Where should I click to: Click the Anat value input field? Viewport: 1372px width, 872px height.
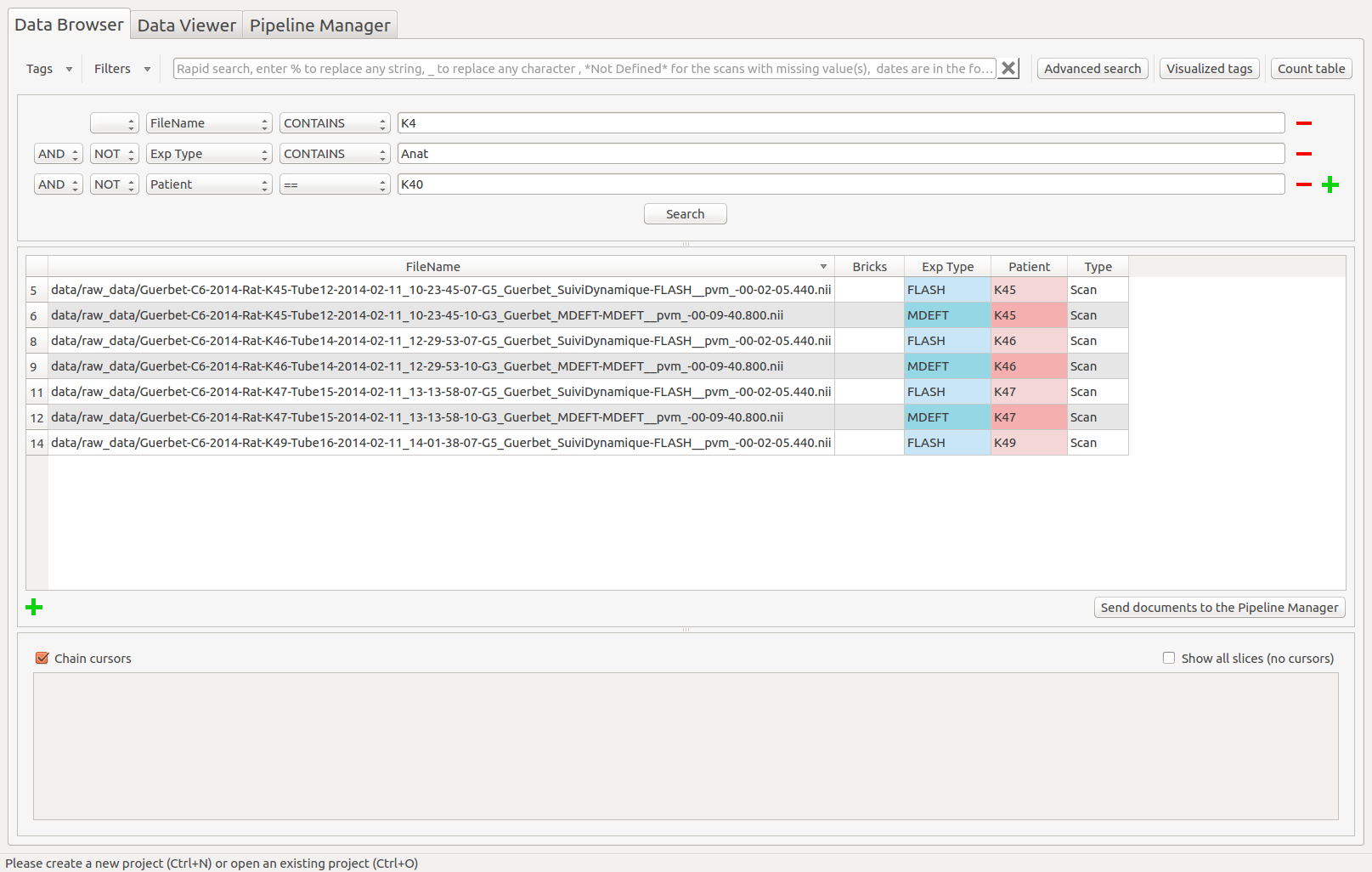tap(841, 154)
